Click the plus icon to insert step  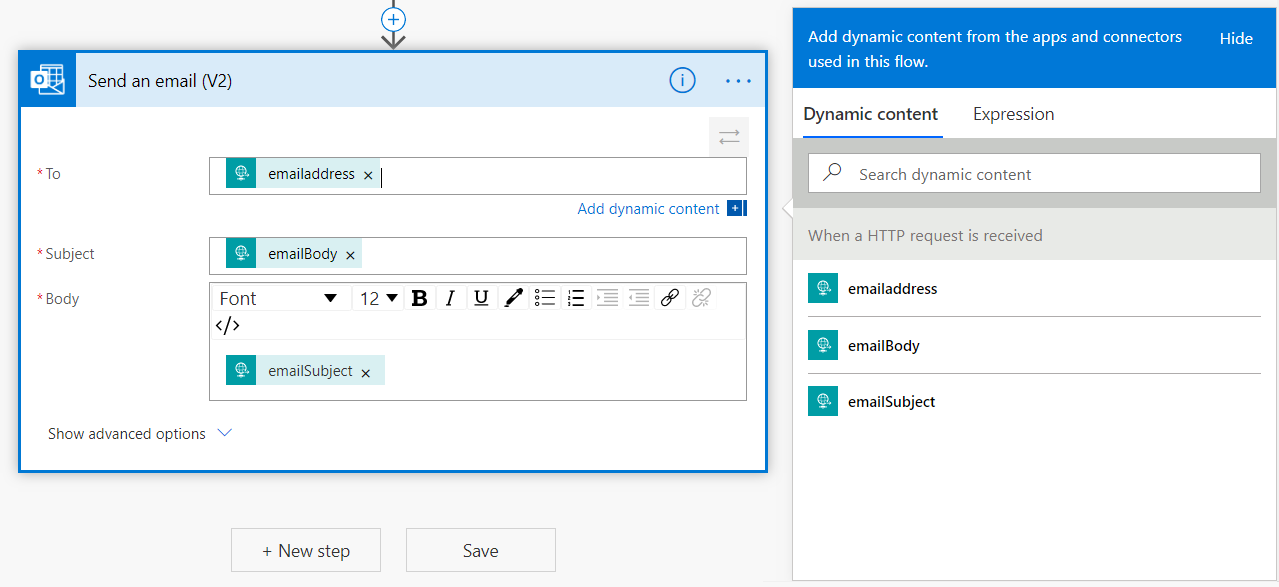pos(394,19)
